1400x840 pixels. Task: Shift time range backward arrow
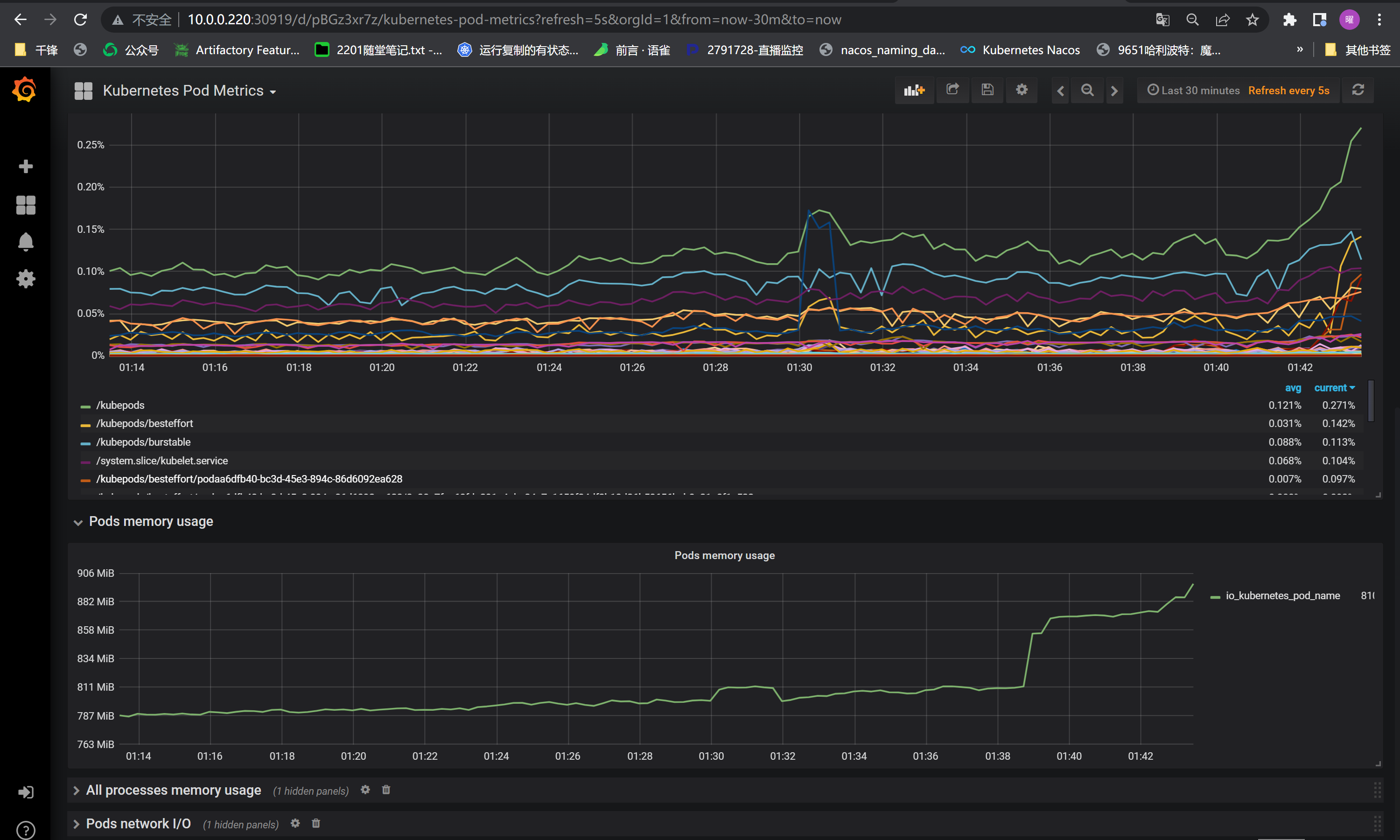point(1060,91)
